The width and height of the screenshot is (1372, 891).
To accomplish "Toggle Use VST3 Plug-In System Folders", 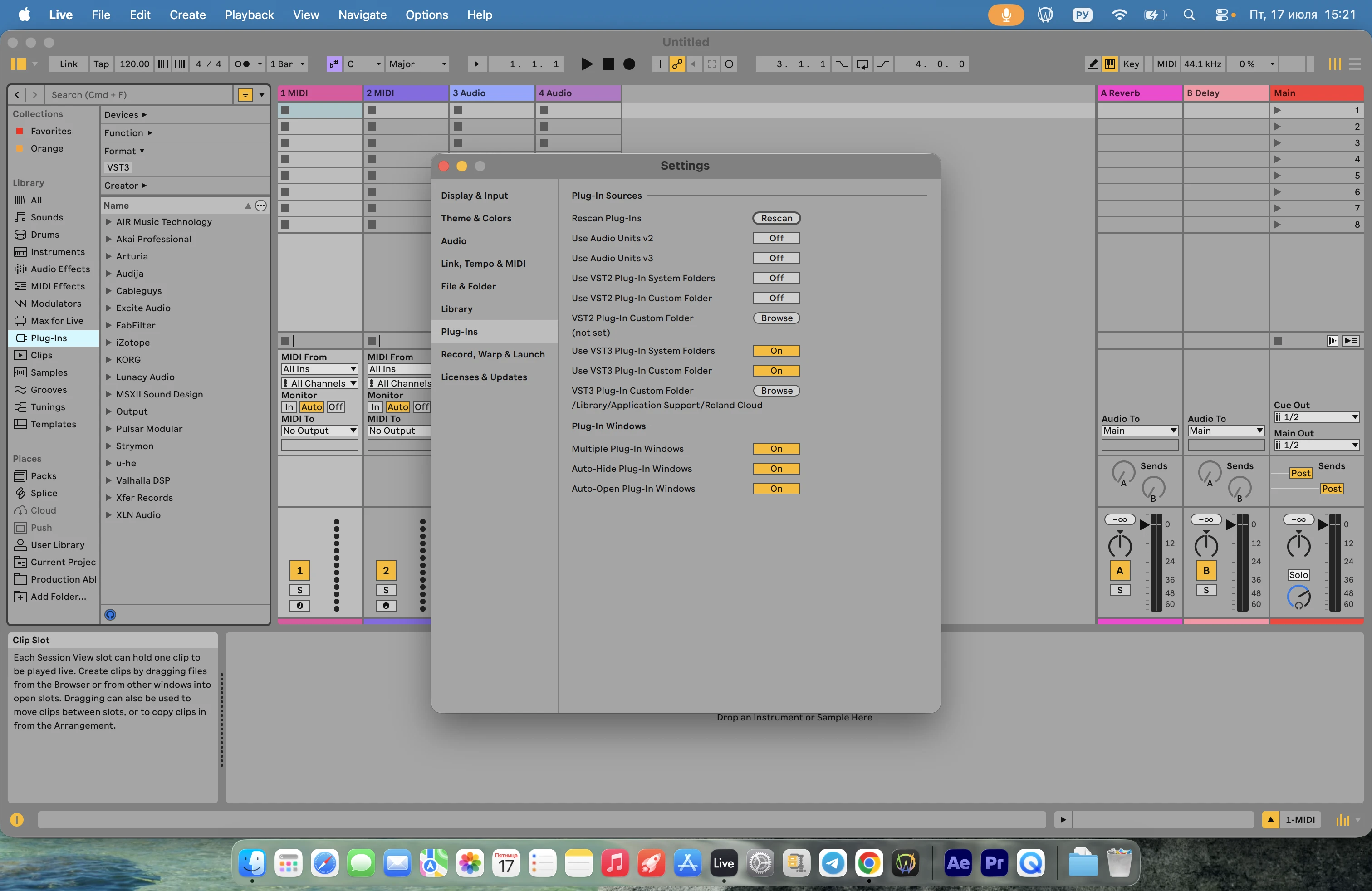I will [776, 351].
